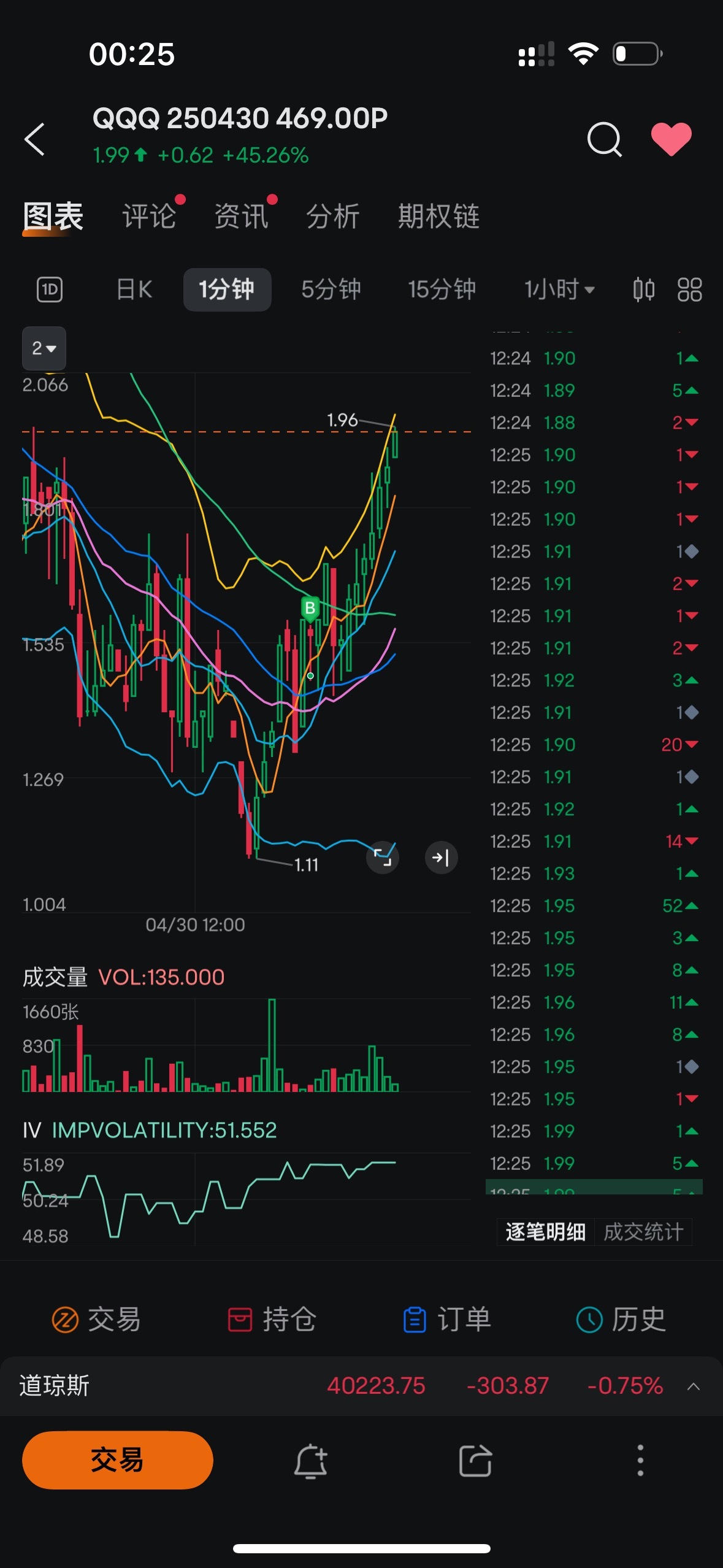Open the 评论 tab
The width and height of the screenshot is (723, 1568).
149,217
